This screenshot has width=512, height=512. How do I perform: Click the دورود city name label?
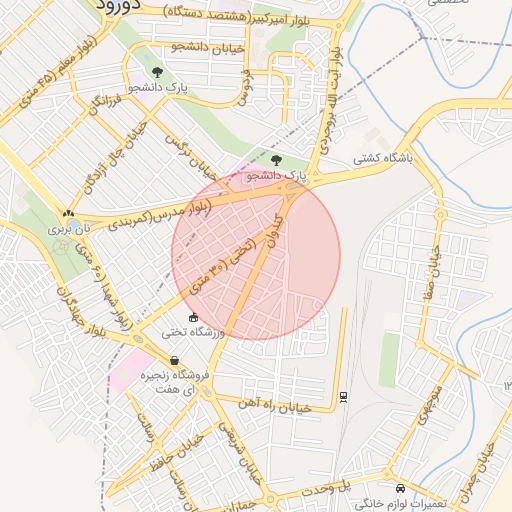pyautogui.click(x=119, y=7)
